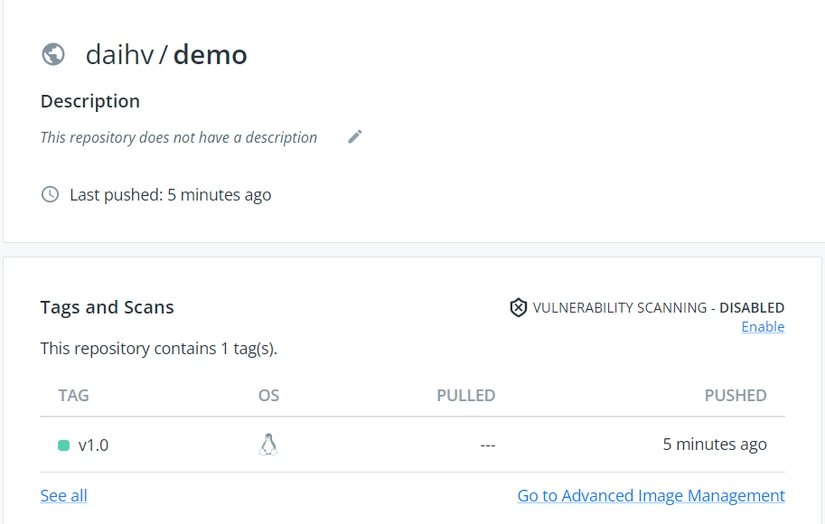The height and width of the screenshot is (524, 825).
Task: Click the vulnerability scanning shield icon
Action: (x=518, y=308)
